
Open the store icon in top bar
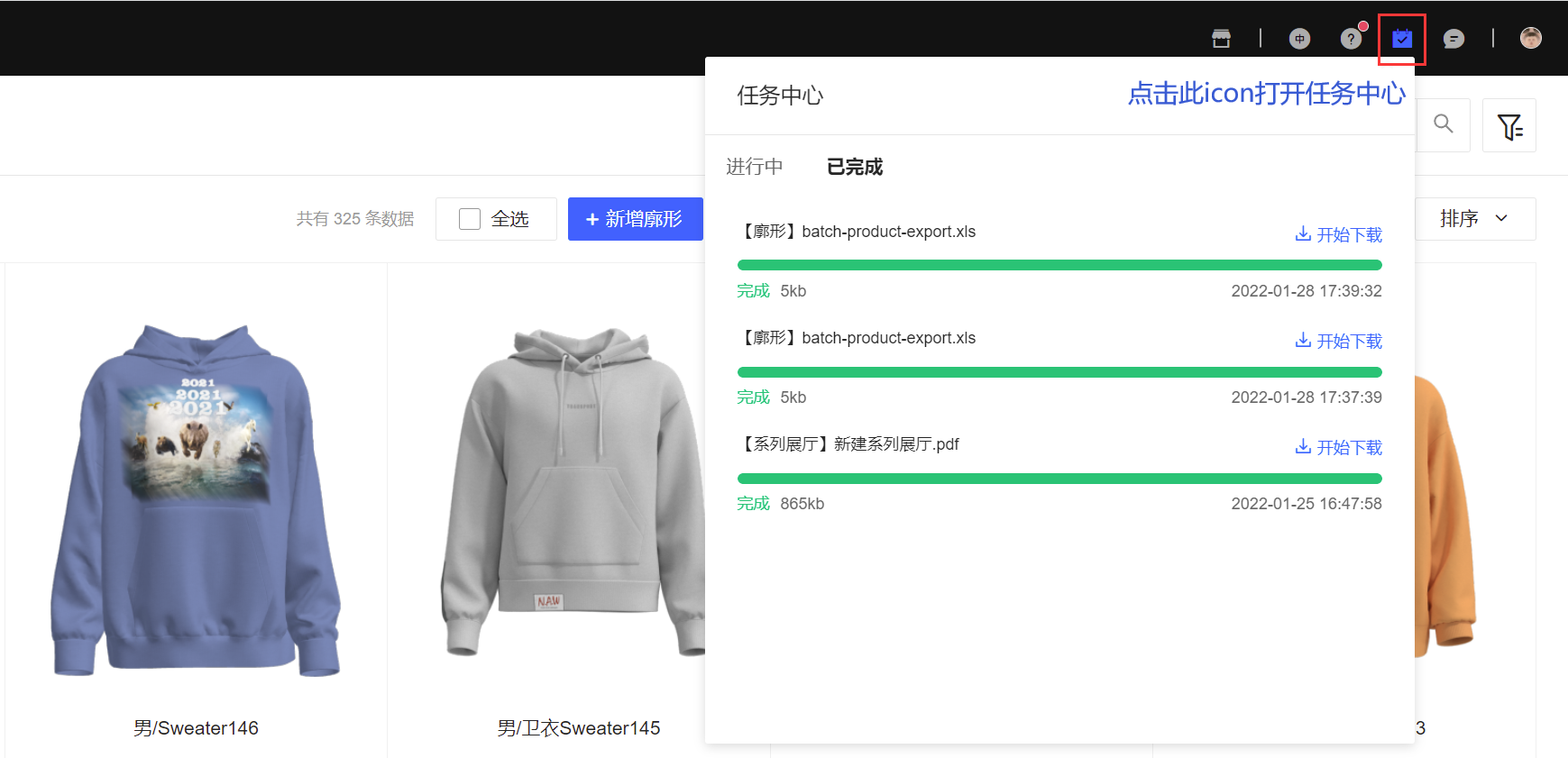[x=1221, y=39]
